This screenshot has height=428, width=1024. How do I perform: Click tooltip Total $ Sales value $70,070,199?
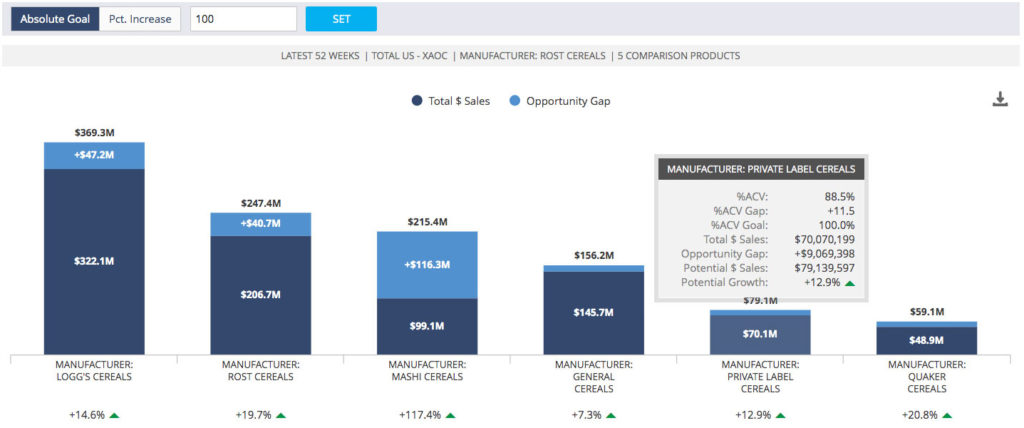pyautogui.click(x=824, y=239)
